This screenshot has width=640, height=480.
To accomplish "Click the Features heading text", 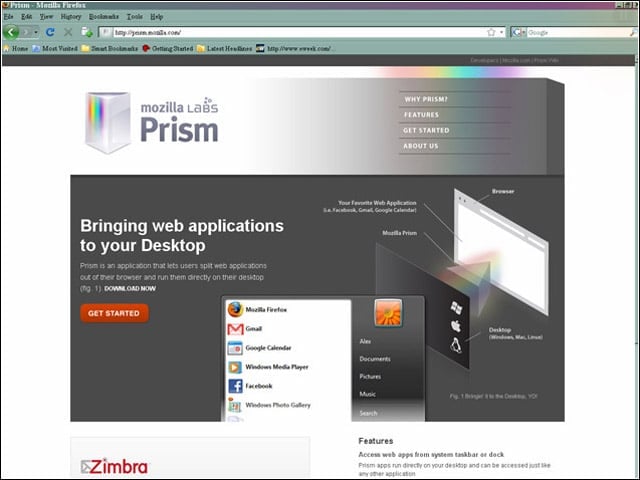I will coord(376,441).
